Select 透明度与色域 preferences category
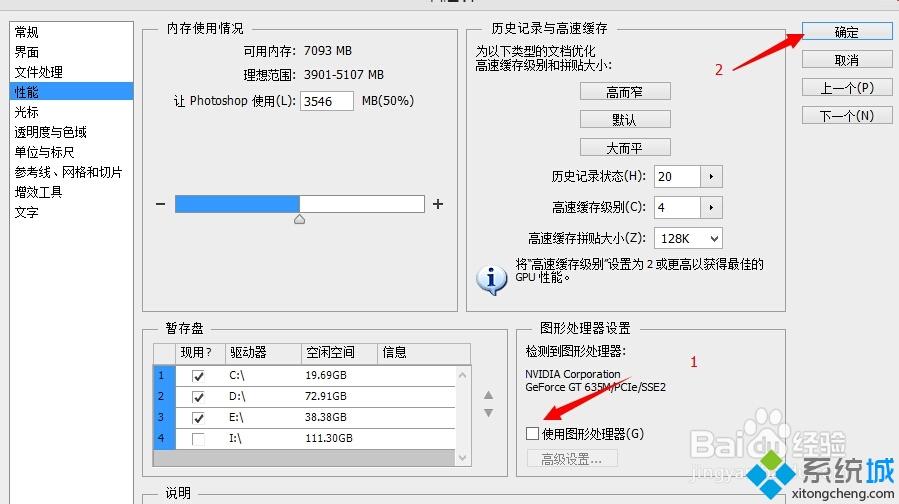Image resolution: width=899 pixels, height=504 pixels. (50, 132)
